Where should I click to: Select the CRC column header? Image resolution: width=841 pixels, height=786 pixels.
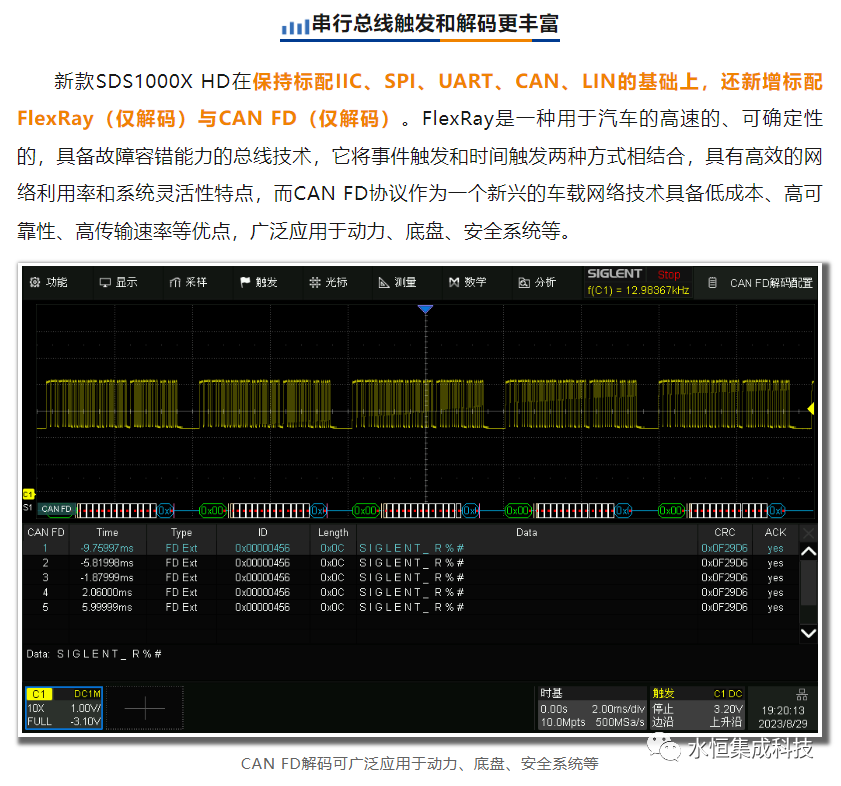725,532
